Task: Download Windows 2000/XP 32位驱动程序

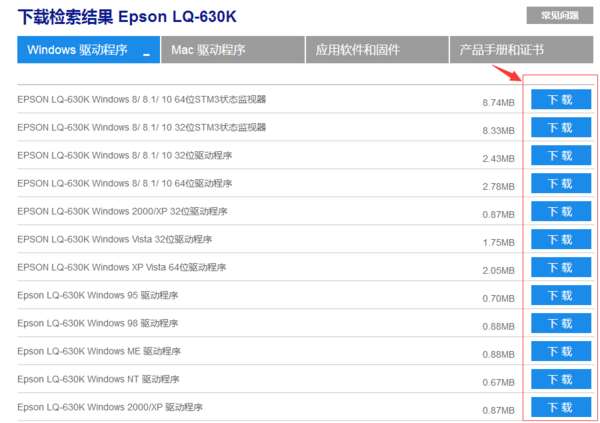Action: [561, 211]
